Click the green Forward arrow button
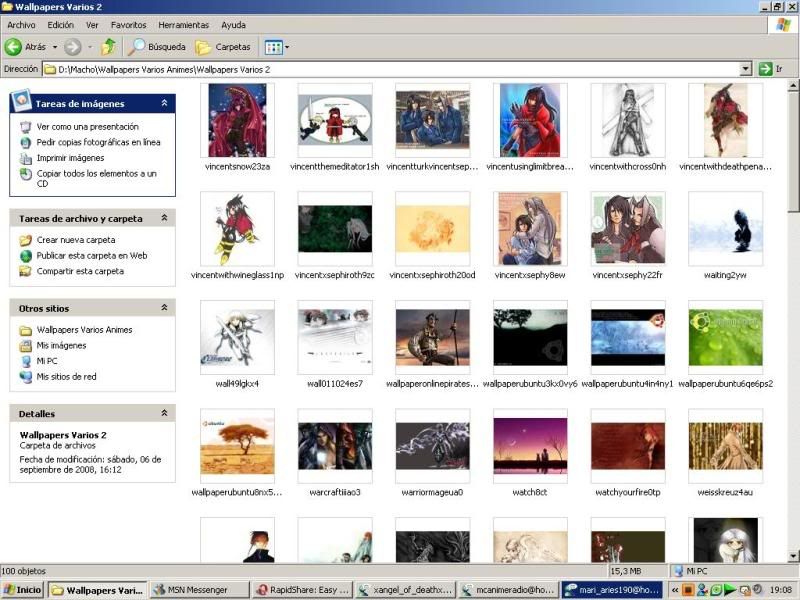 72,47
